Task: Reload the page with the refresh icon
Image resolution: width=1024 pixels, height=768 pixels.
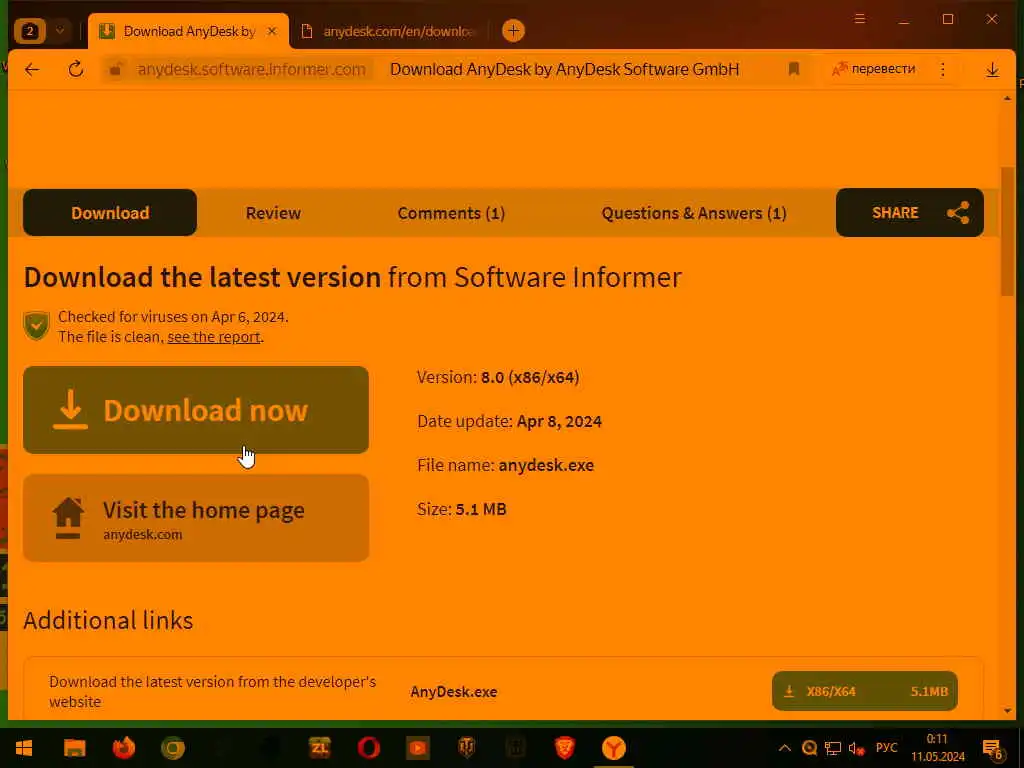Action: pyautogui.click(x=76, y=69)
